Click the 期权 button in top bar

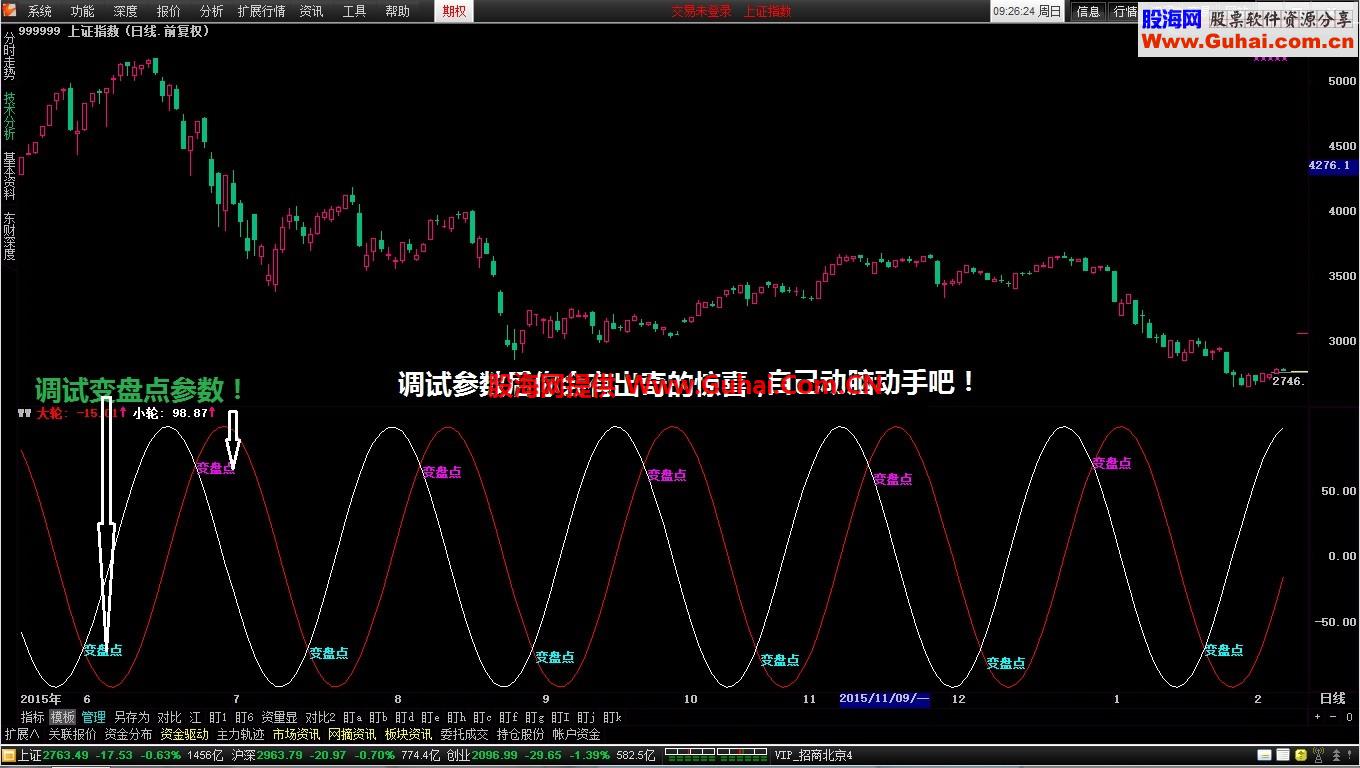point(454,11)
